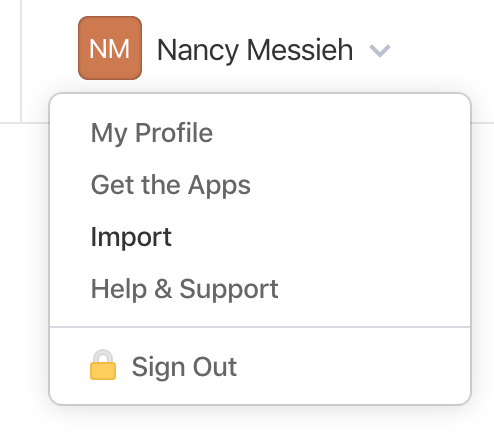494x436 pixels.
Task: Close menu by clicking Nancy Messieh header
Action: click(255, 50)
